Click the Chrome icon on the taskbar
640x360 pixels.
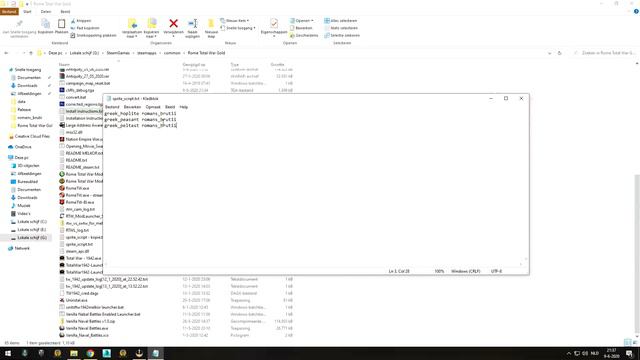pos(90,353)
